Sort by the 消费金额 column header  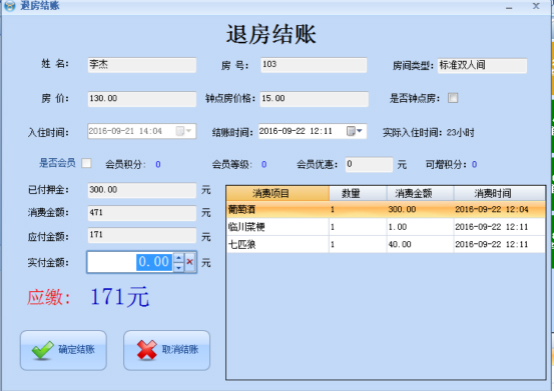pyautogui.click(x=420, y=193)
